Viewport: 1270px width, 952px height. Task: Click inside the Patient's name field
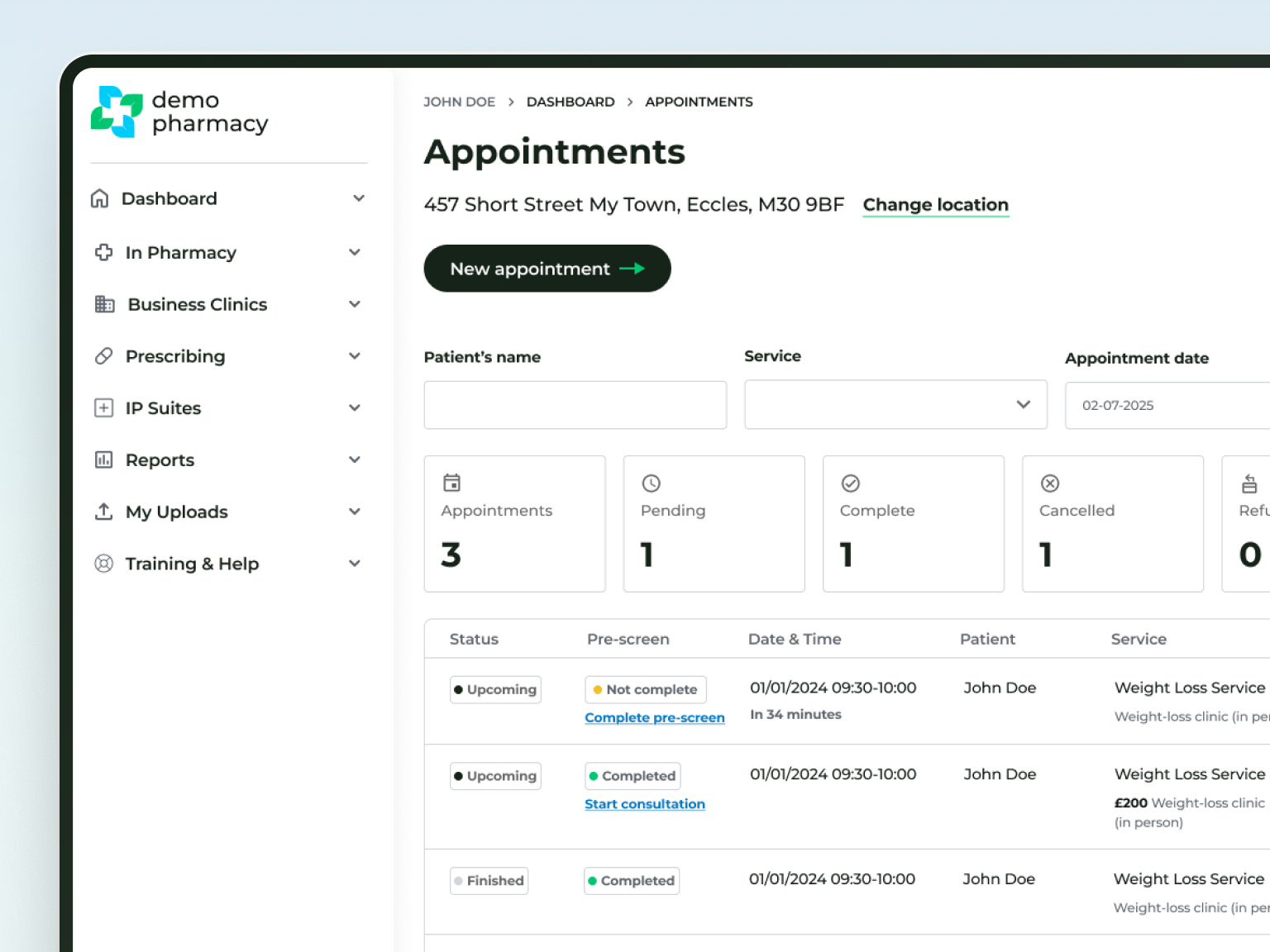575,405
